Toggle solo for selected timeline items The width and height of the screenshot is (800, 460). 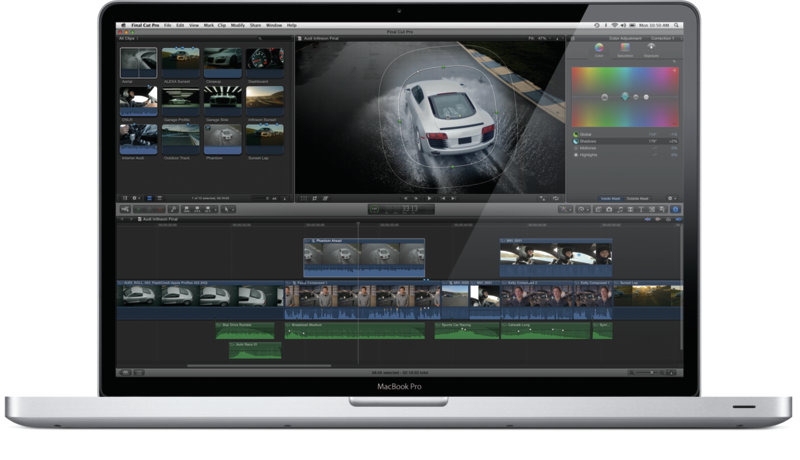pyautogui.click(x=668, y=219)
